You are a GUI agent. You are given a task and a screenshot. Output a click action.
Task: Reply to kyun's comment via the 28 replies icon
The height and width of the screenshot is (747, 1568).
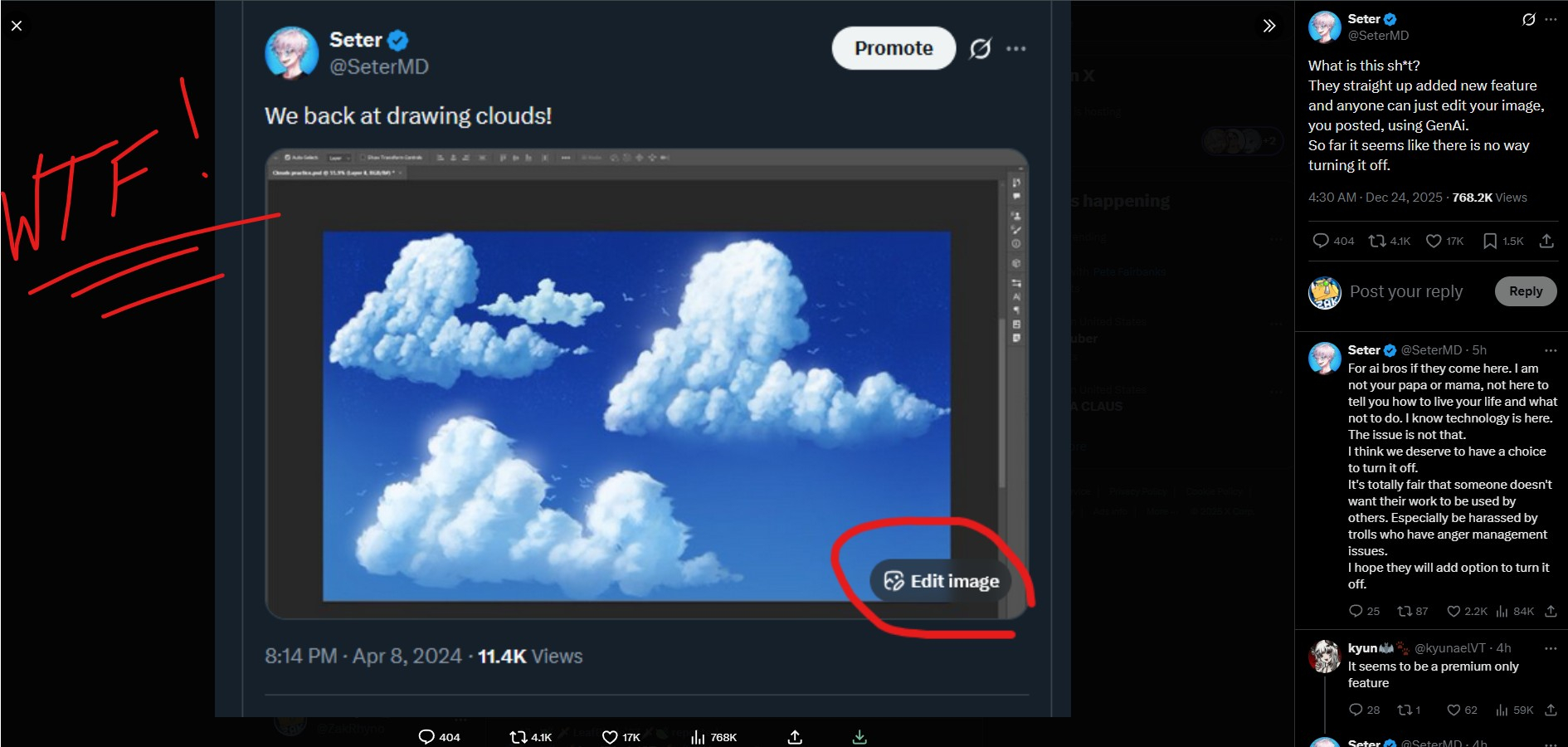(x=1356, y=710)
